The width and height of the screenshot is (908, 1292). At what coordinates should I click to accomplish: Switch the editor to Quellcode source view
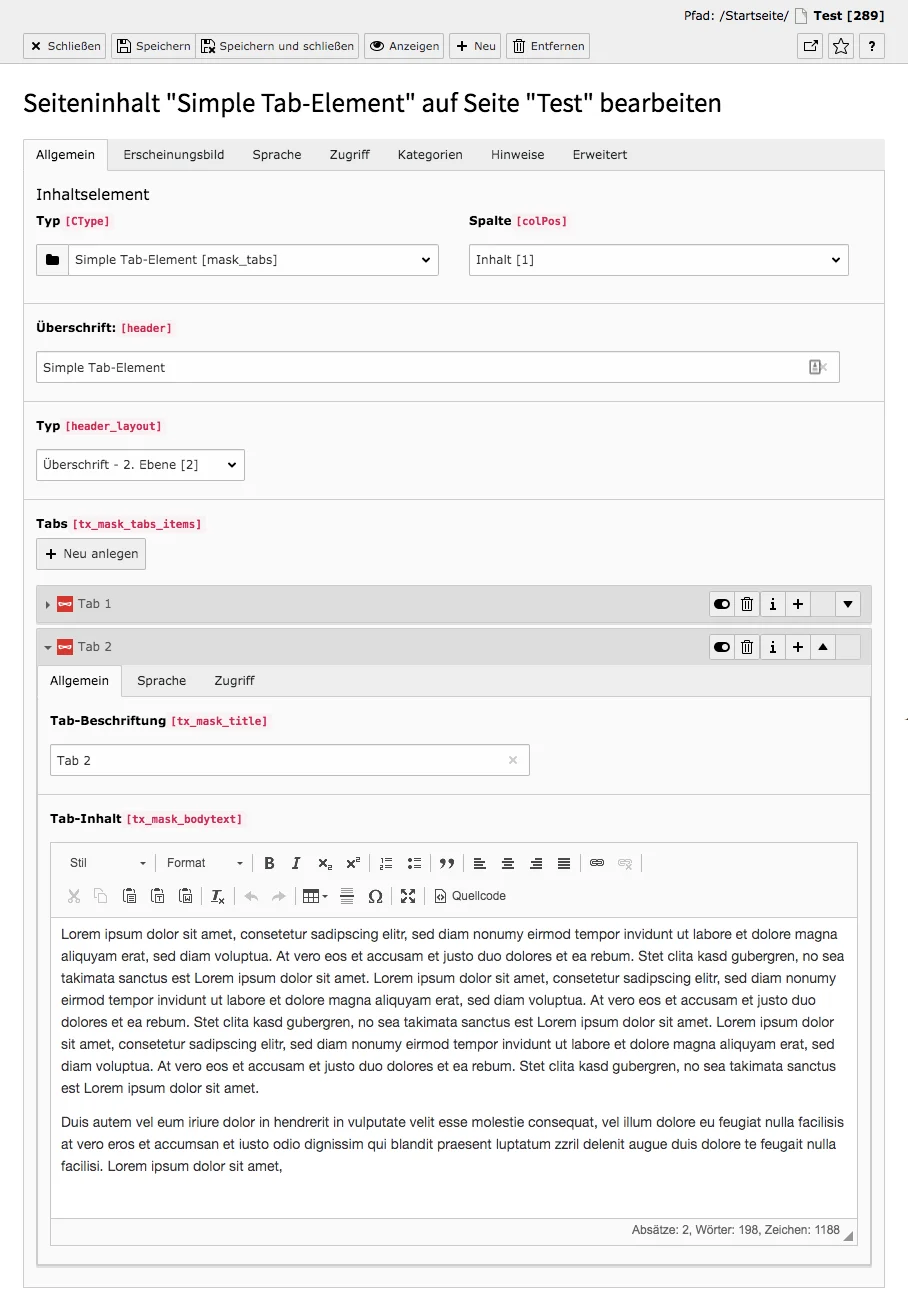[x=469, y=896]
